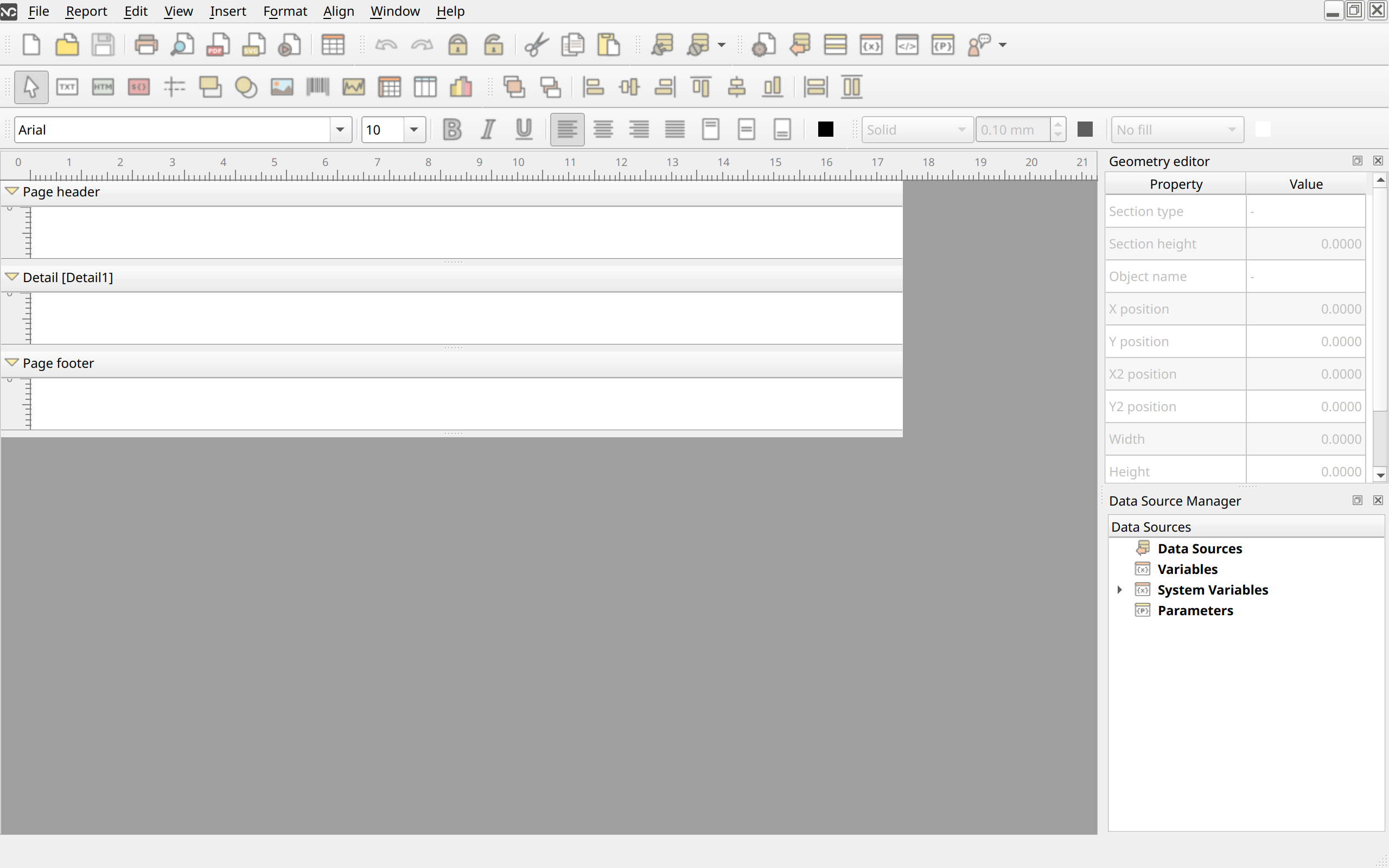
Task: Open the Align menu
Action: (x=338, y=11)
